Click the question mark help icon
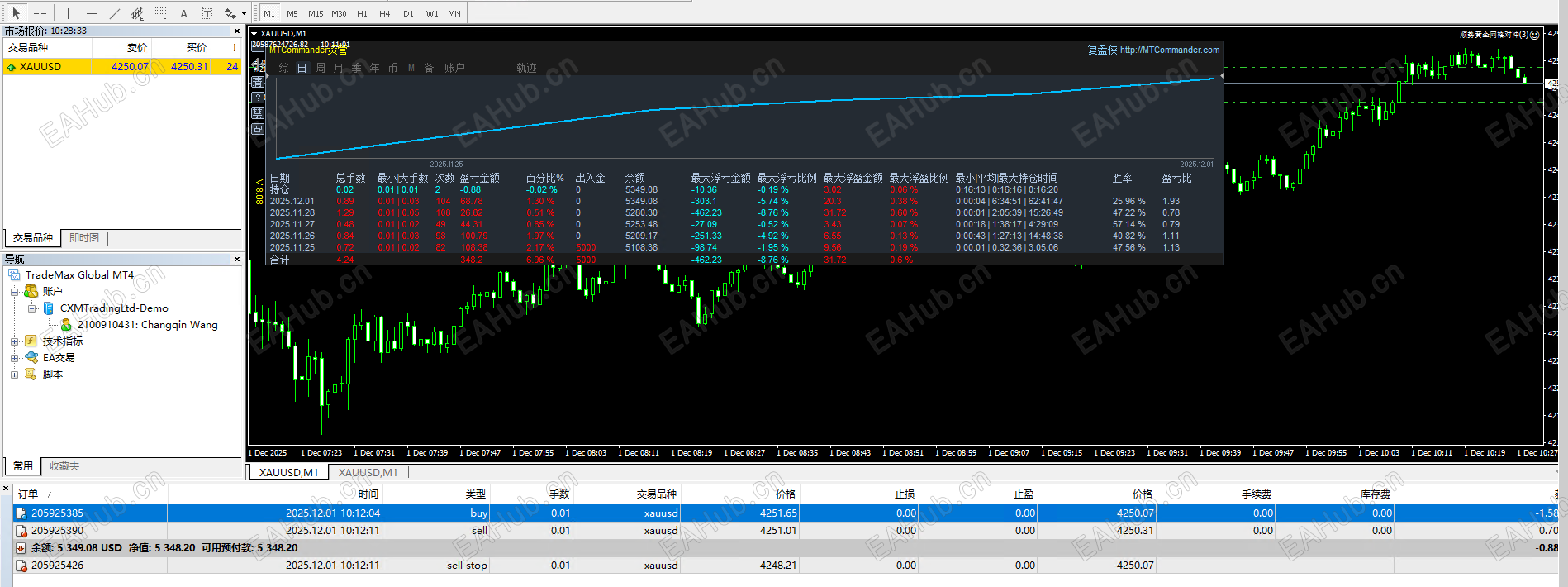 coord(258,98)
